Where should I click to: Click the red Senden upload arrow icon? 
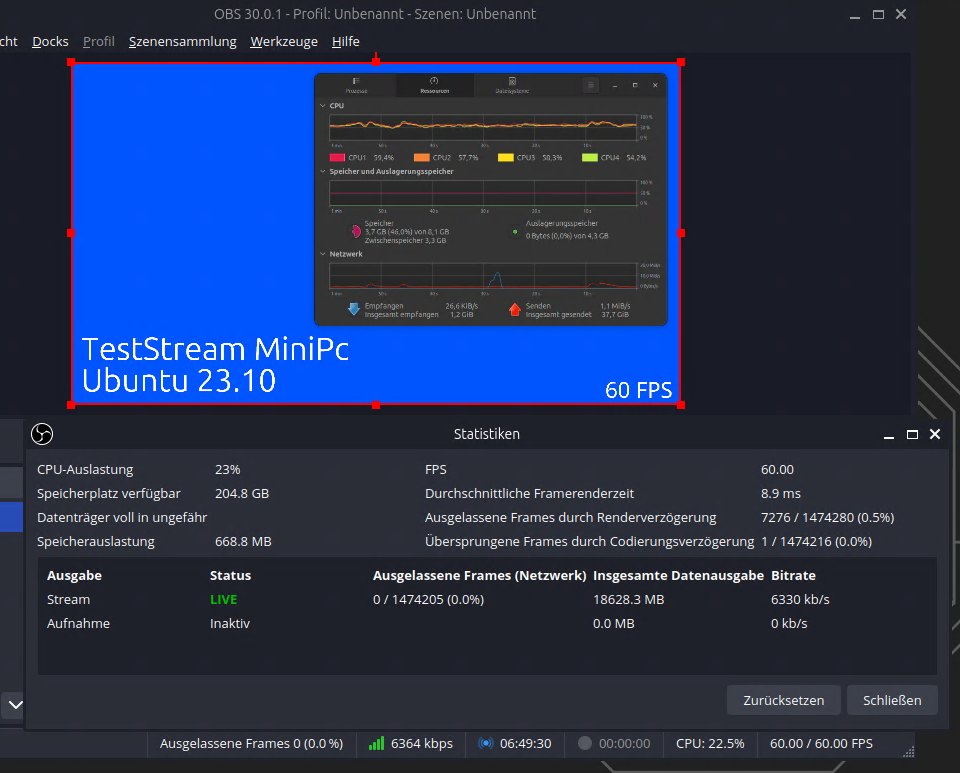tap(515, 309)
